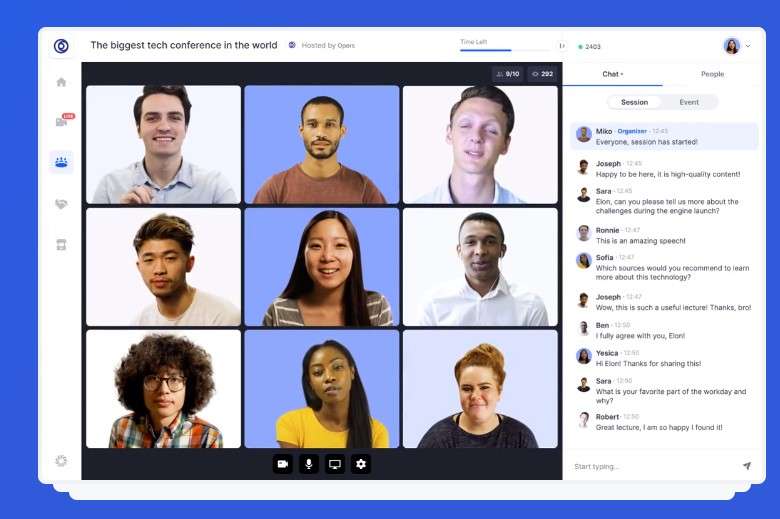Switch to the Event chat toggle
780x519 pixels.
coord(689,102)
